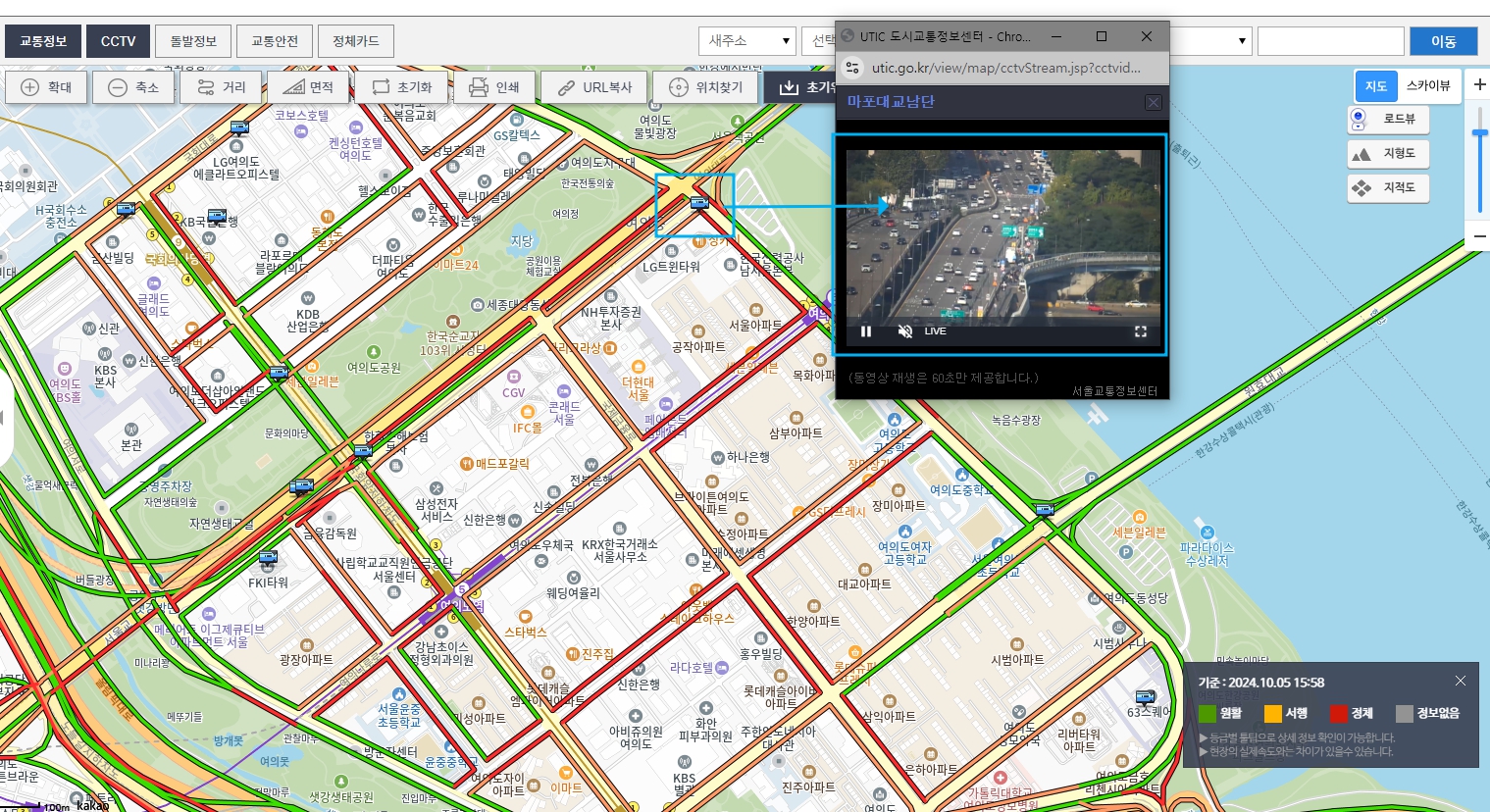Click the green 원활 legend swatch
Image resolution: width=1490 pixels, height=812 pixels.
tap(1207, 714)
